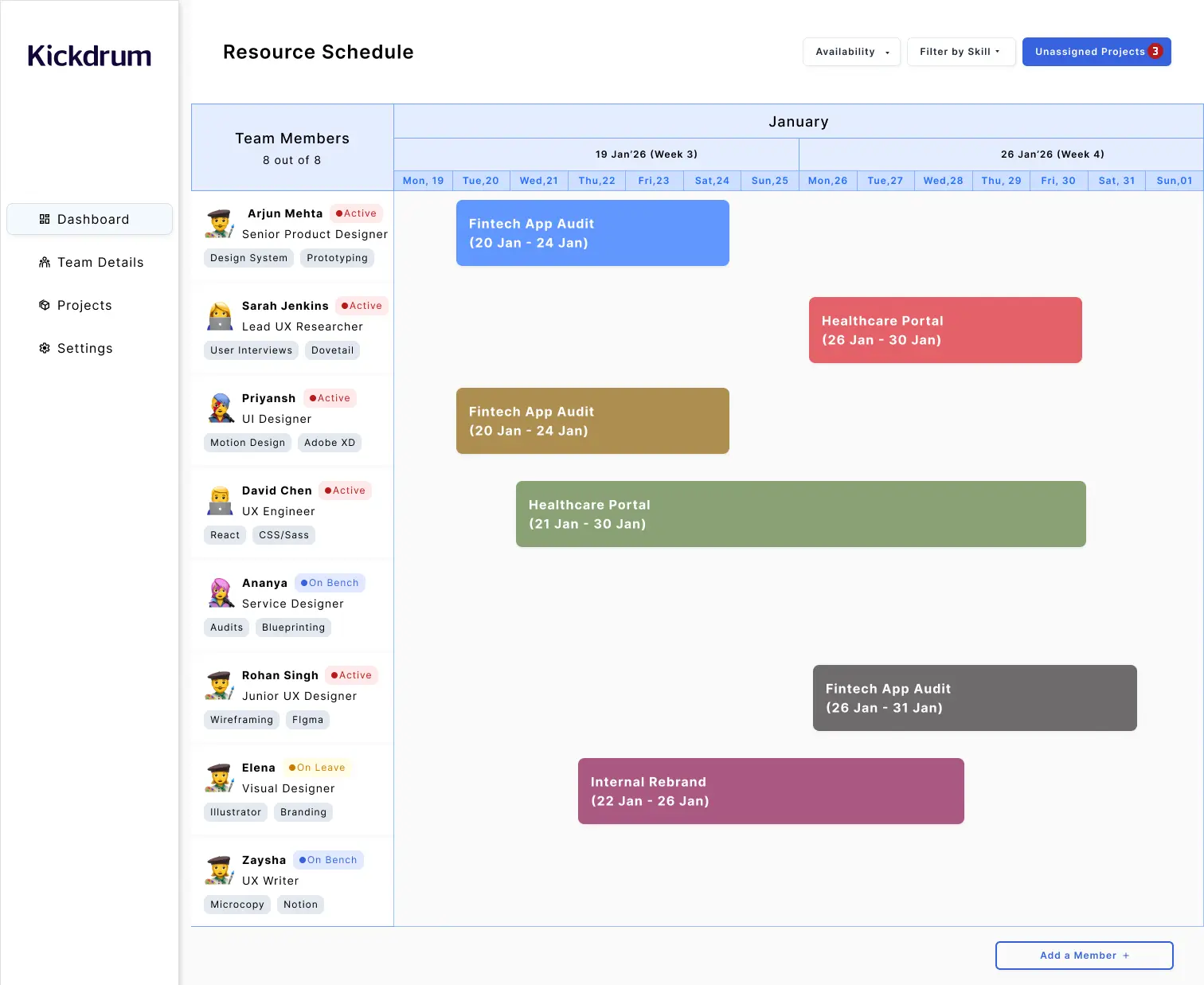
Task: Click the unassigned projects count badge
Action: pos(1155,51)
